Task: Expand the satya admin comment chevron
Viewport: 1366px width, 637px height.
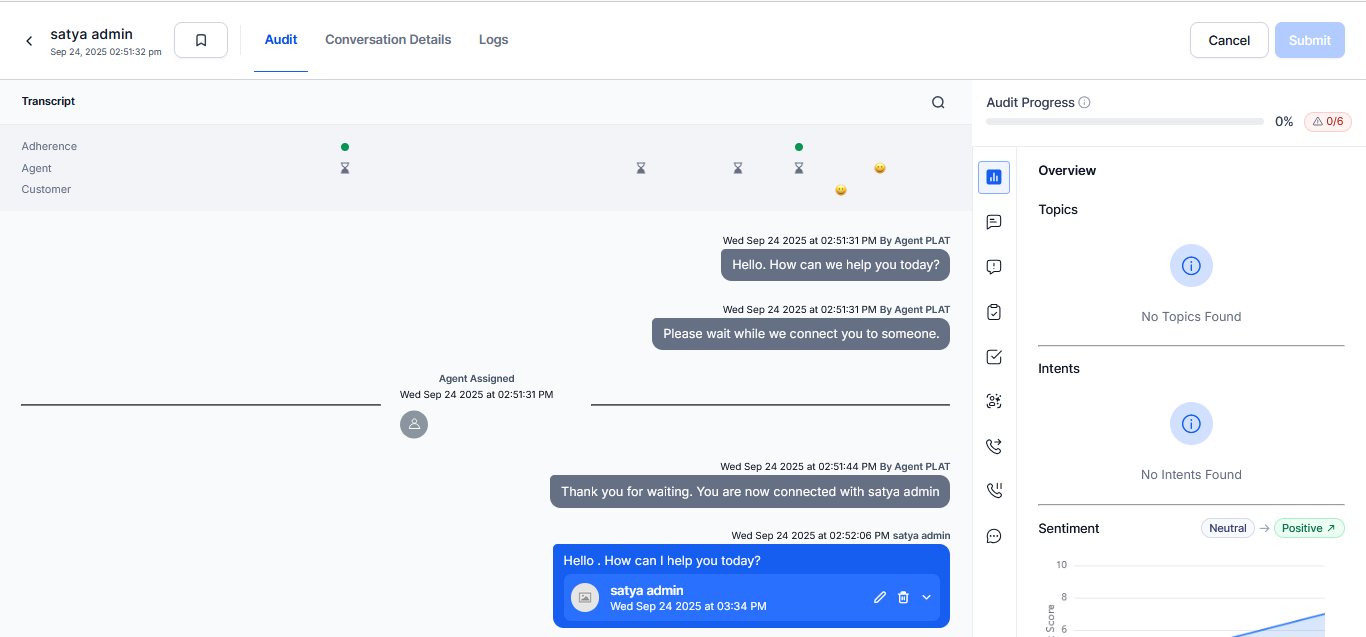Action: tap(926, 597)
